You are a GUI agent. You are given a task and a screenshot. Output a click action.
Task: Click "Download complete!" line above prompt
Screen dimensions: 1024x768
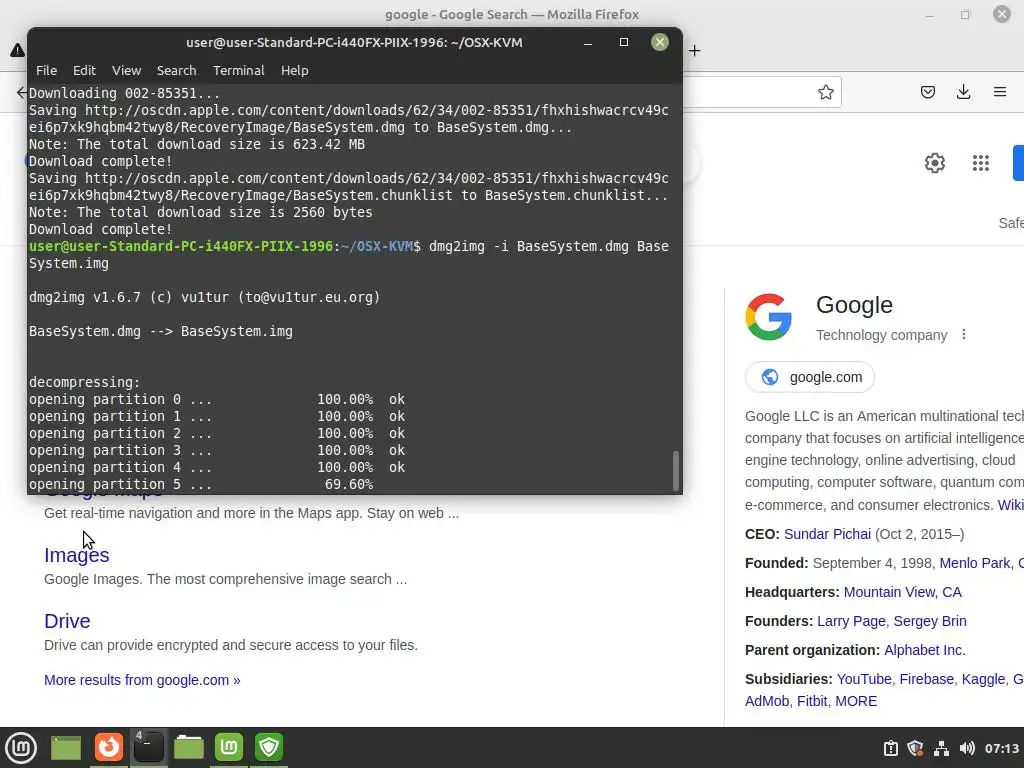click(x=101, y=229)
